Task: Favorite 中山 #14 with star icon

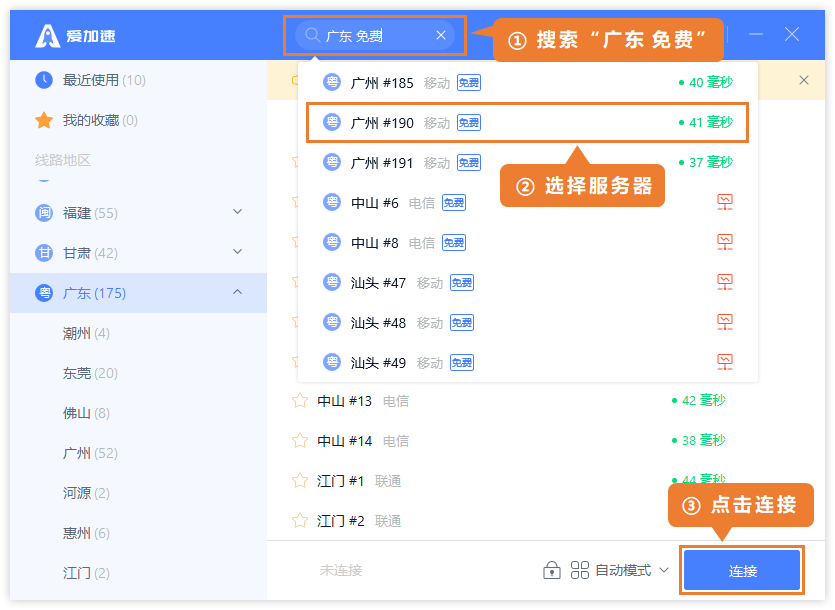Action: point(299,441)
